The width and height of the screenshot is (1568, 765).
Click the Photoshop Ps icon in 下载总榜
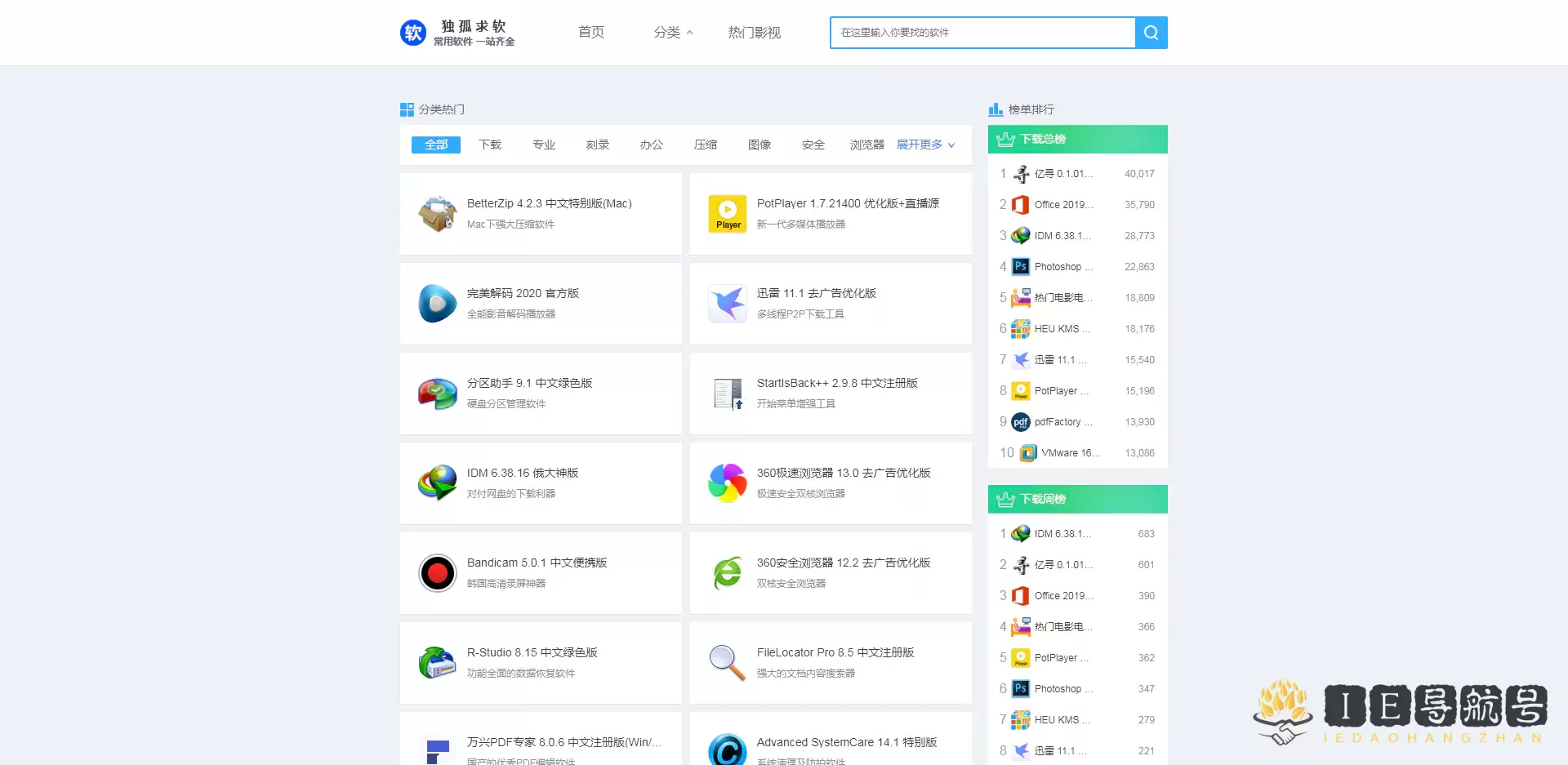tap(1021, 266)
